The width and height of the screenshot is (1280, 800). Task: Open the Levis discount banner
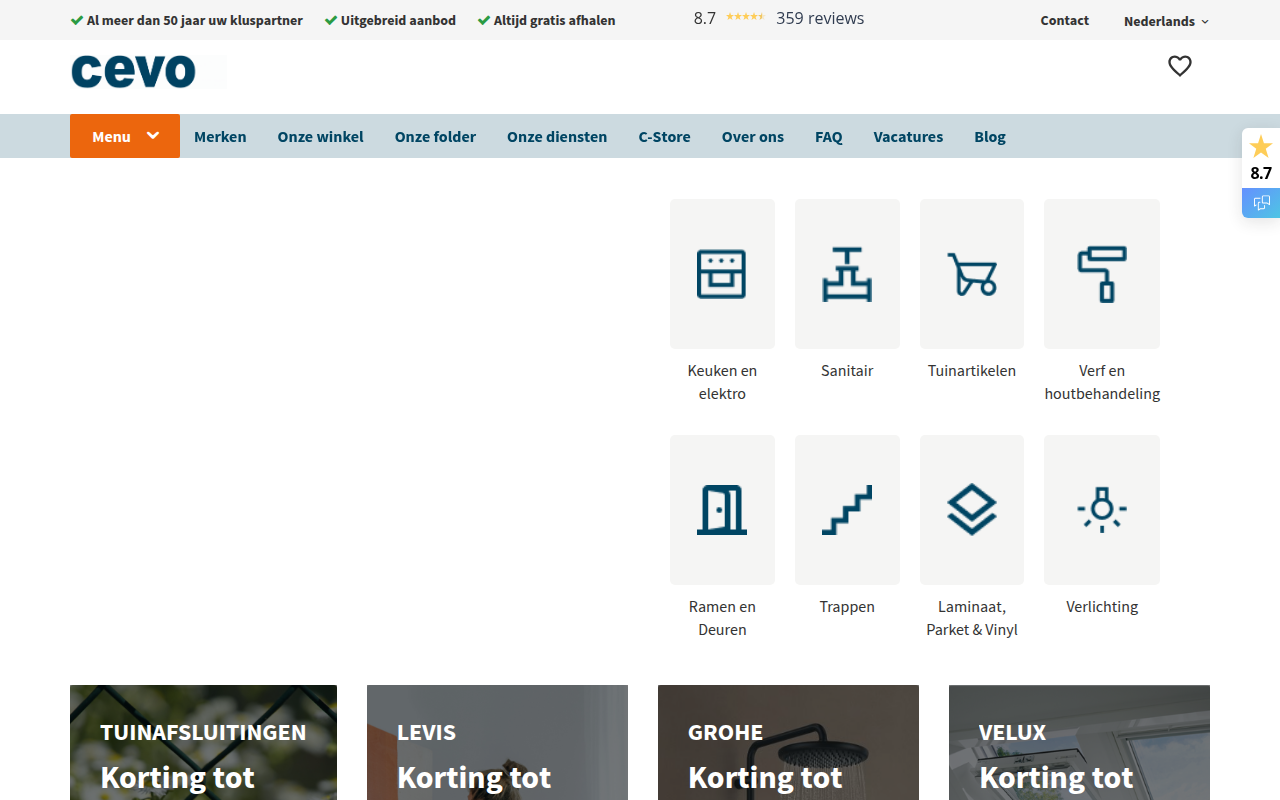[497, 742]
